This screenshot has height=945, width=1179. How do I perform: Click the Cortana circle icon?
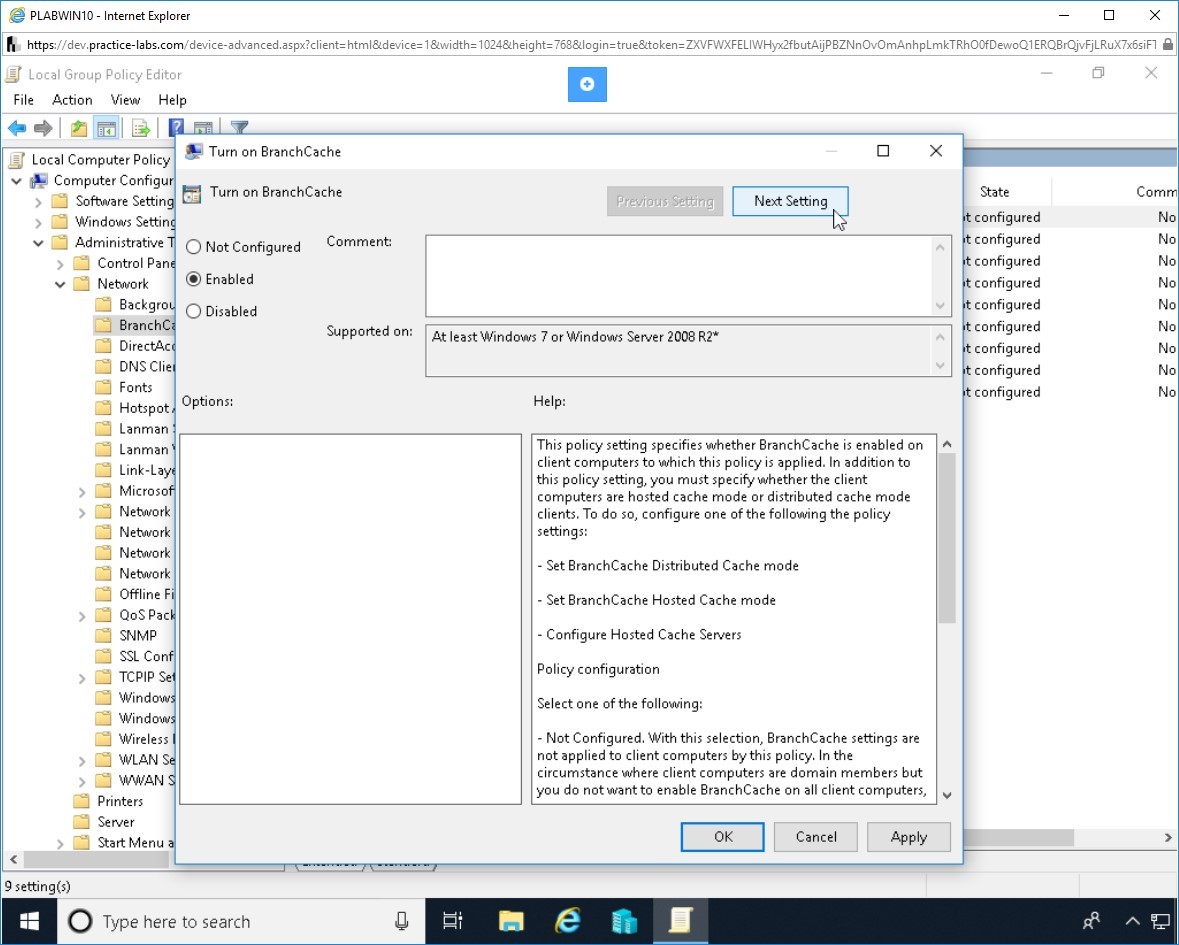[x=80, y=921]
